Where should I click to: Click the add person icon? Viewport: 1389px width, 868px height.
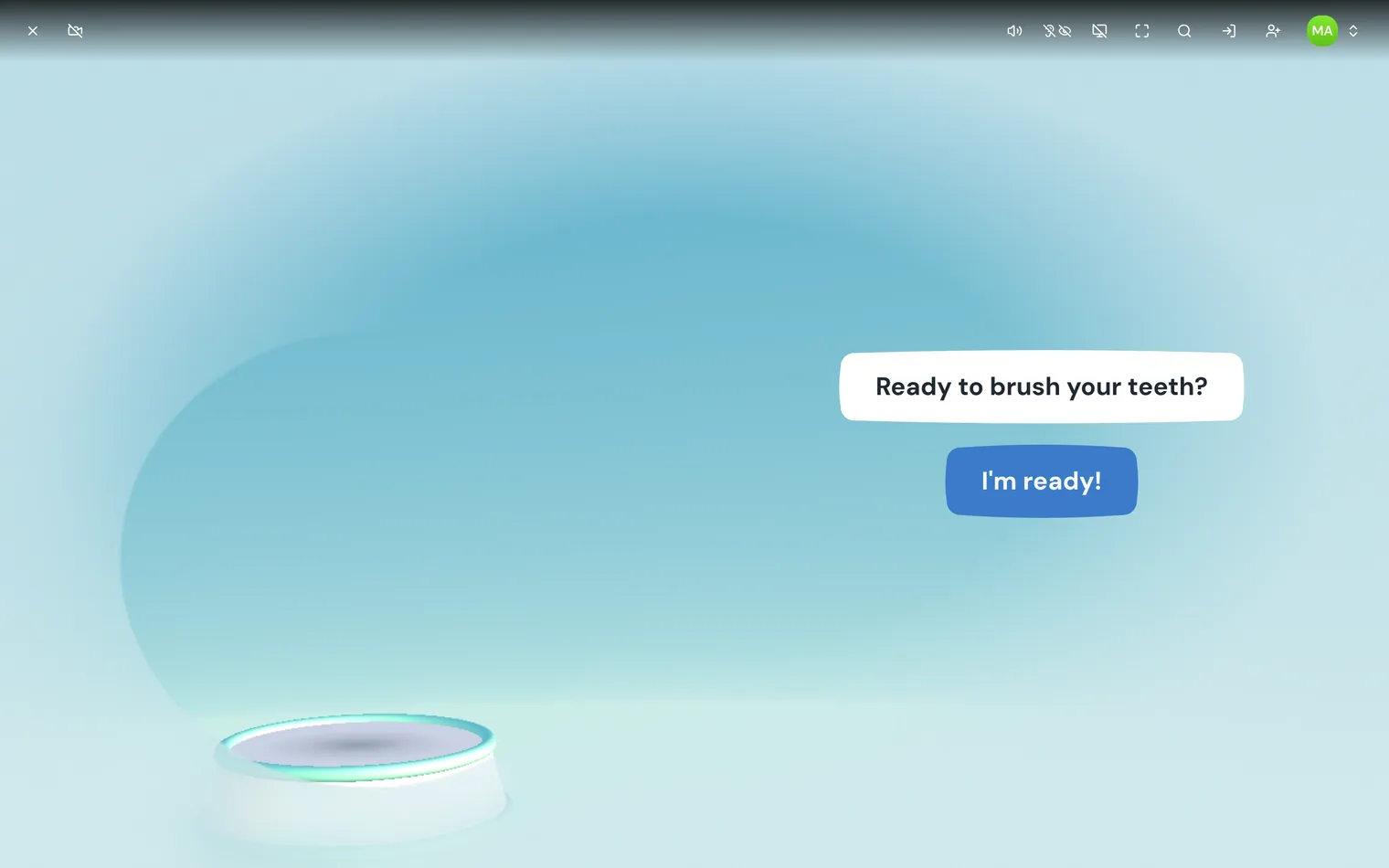1273,31
